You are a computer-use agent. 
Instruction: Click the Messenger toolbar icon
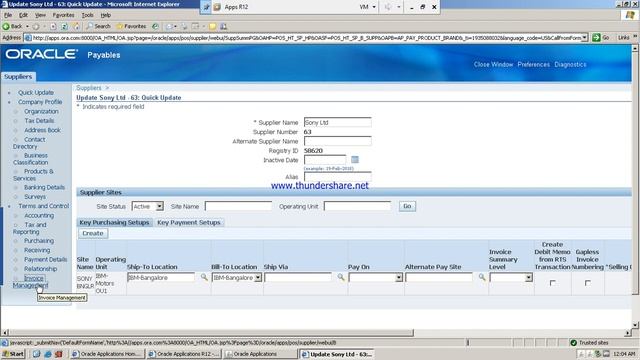pyautogui.click(x=223, y=26)
